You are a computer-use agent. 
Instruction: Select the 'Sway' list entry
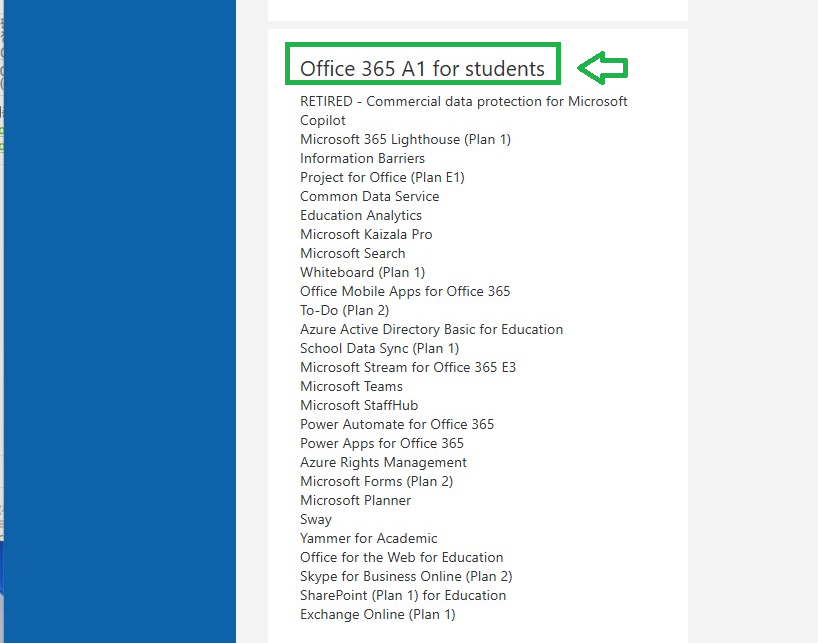point(316,520)
